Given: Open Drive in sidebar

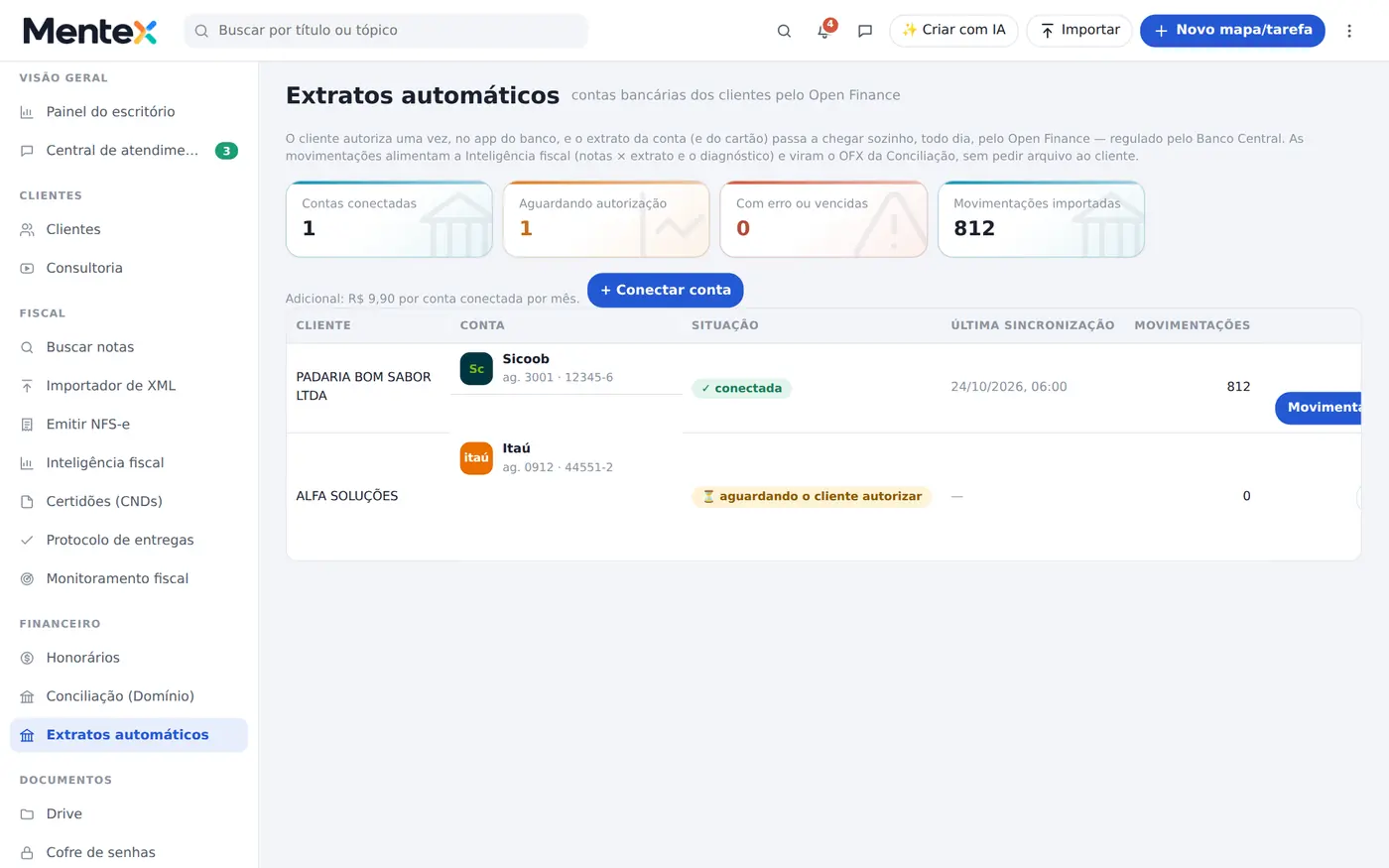Looking at the screenshot, I should pyautogui.click(x=129, y=814).
